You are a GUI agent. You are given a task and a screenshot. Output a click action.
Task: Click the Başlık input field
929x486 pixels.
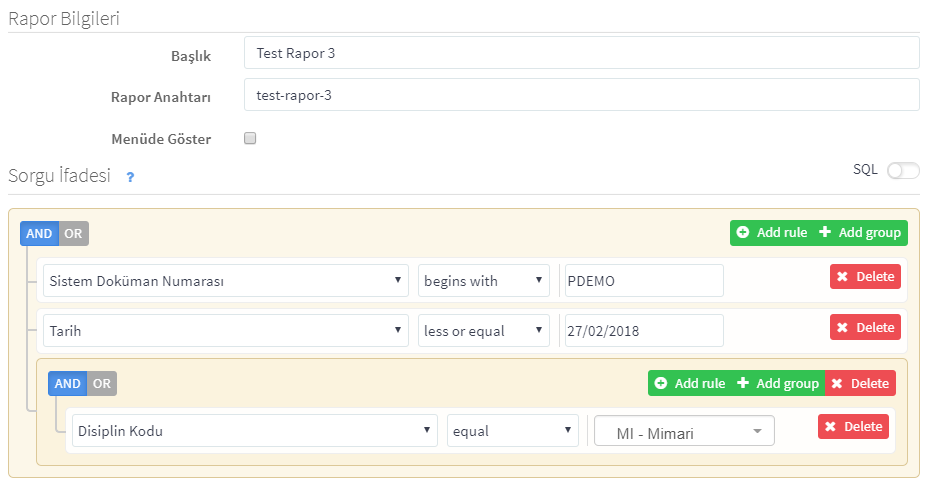tap(581, 53)
